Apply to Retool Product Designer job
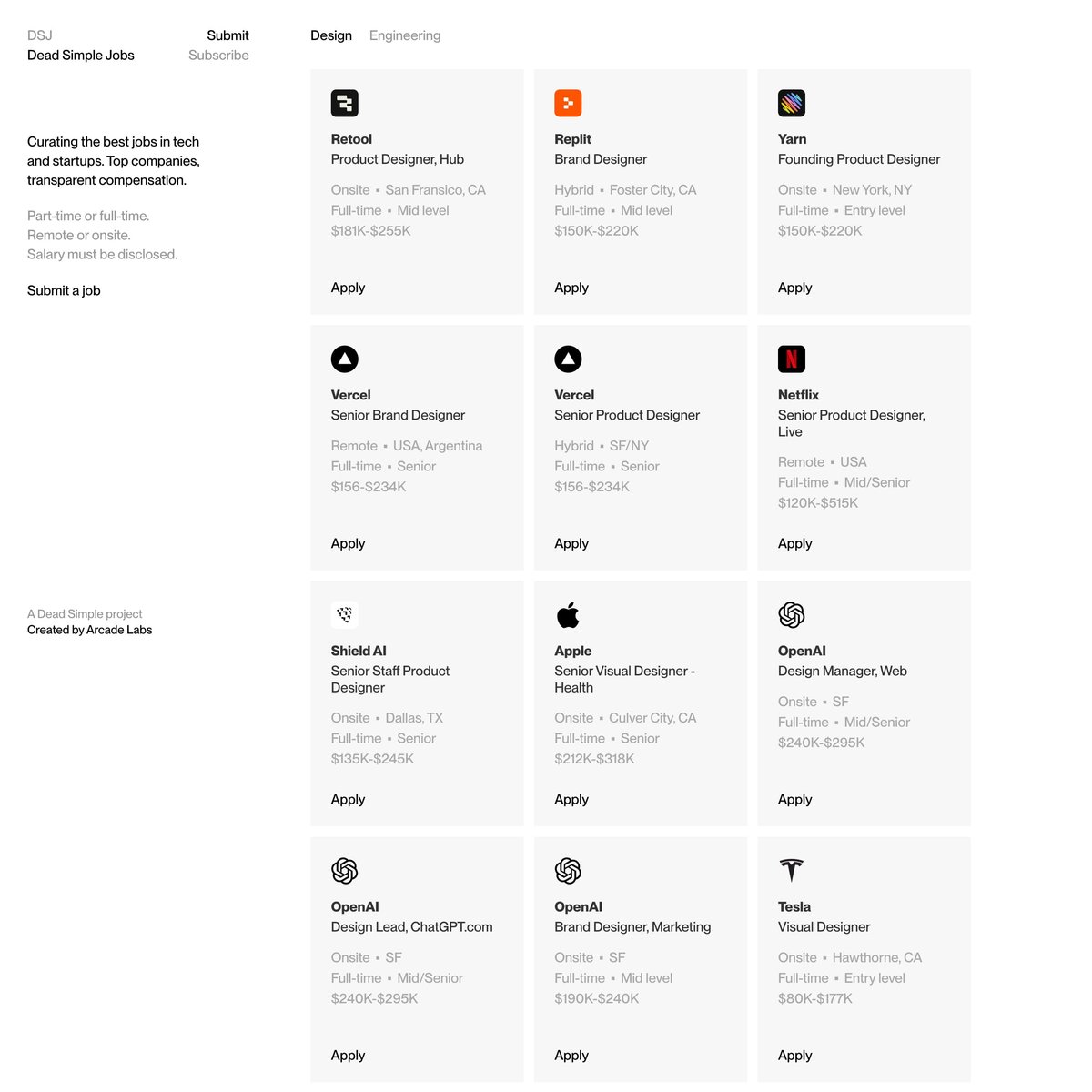The height and width of the screenshot is (1092, 1092). coord(348,288)
